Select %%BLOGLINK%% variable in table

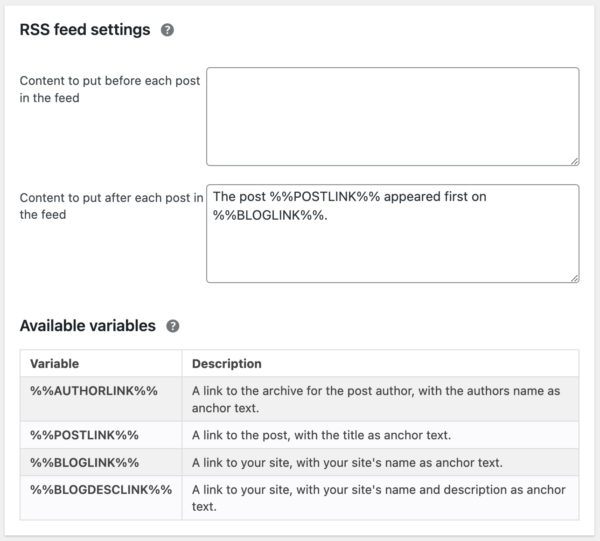click(x=85, y=463)
